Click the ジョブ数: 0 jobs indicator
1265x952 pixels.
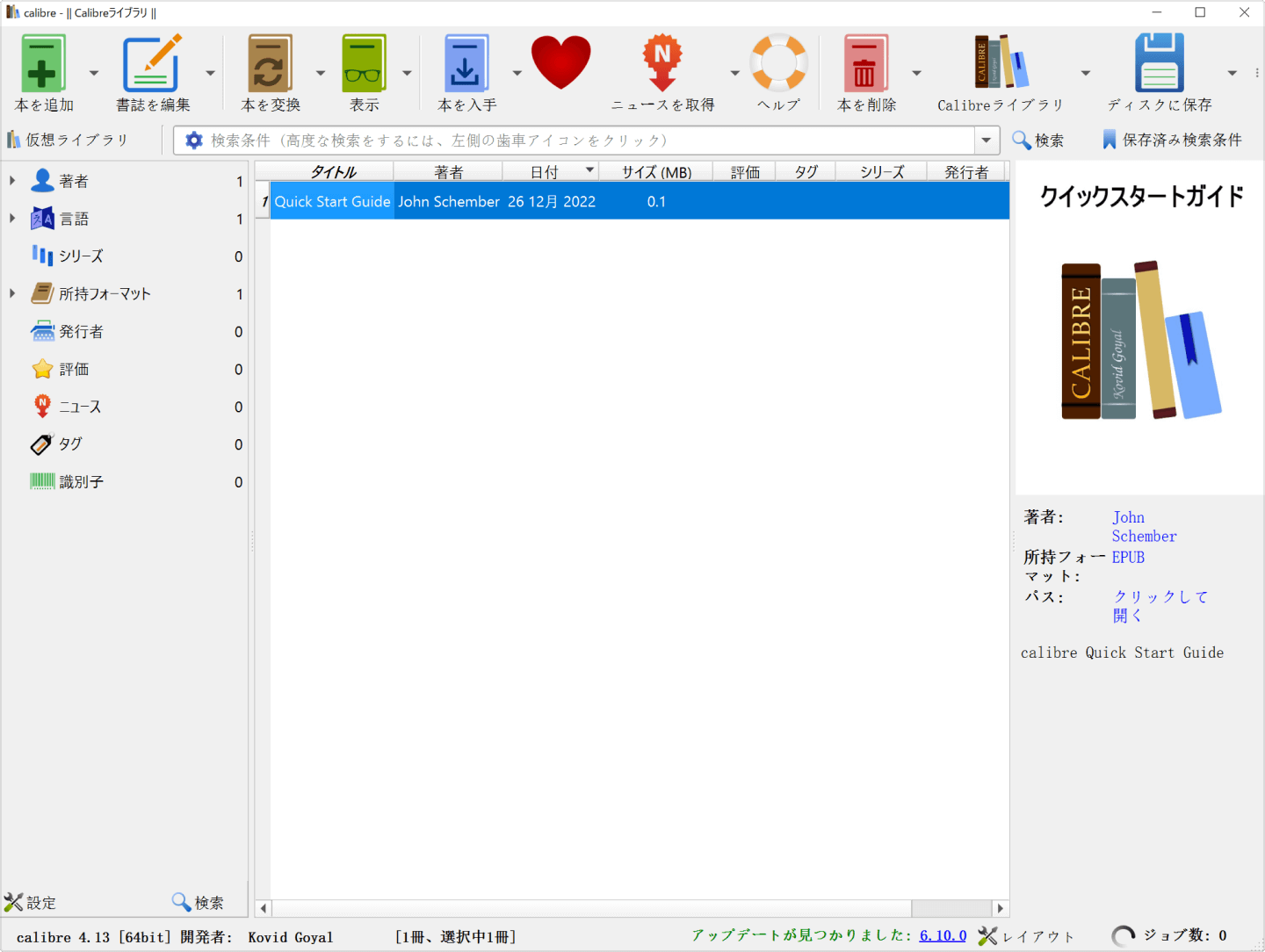1169,936
